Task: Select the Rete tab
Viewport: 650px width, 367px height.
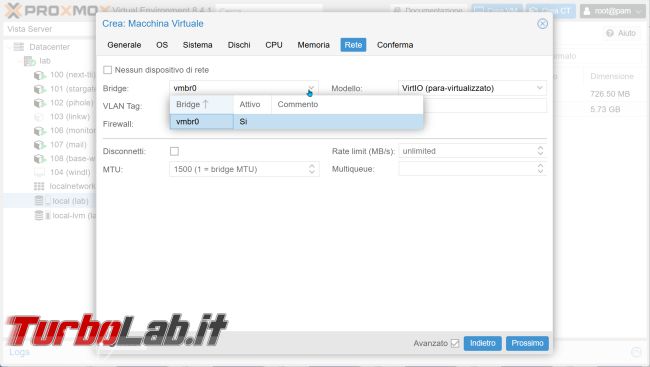Action: tap(353, 45)
